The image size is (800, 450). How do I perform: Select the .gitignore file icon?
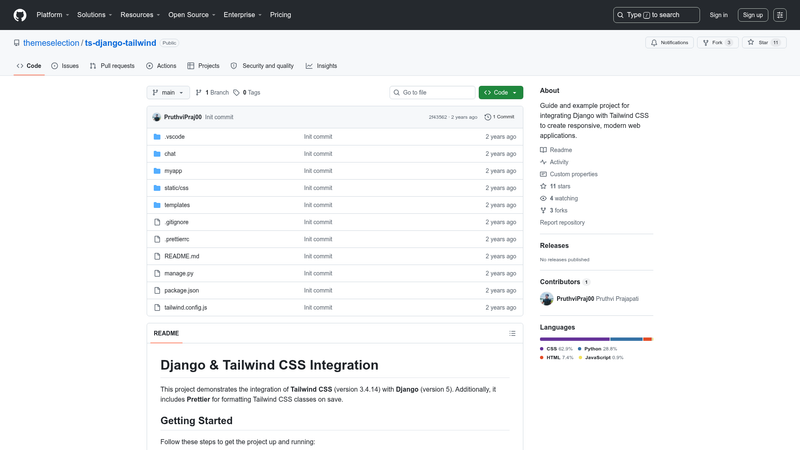pos(157,222)
